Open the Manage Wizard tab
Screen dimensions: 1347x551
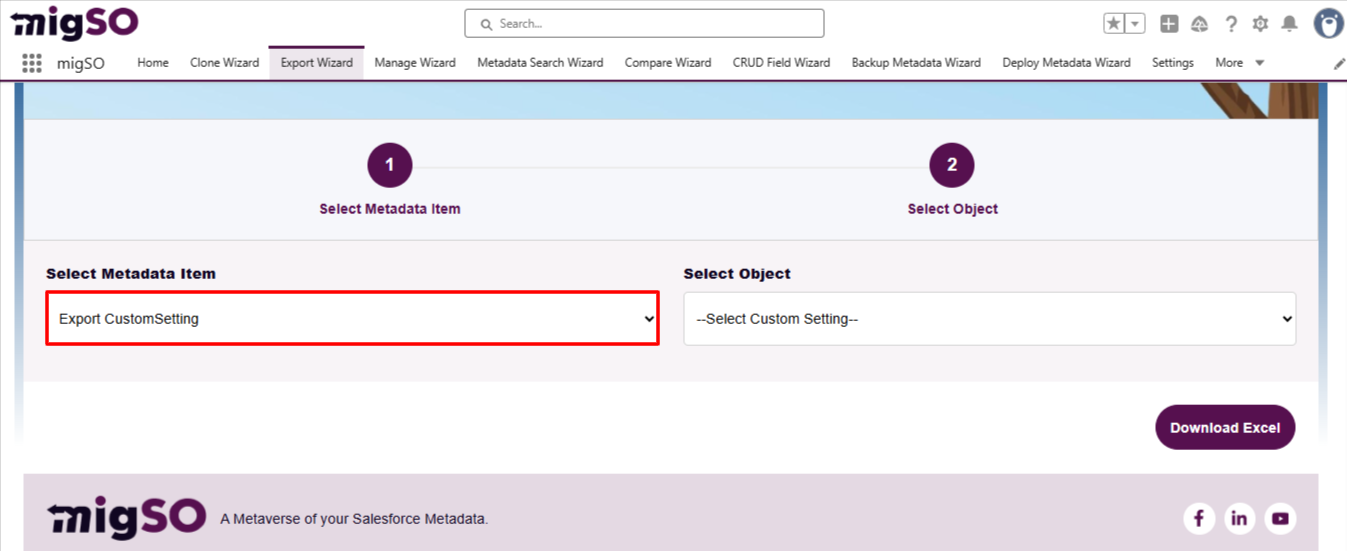click(x=415, y=63)
